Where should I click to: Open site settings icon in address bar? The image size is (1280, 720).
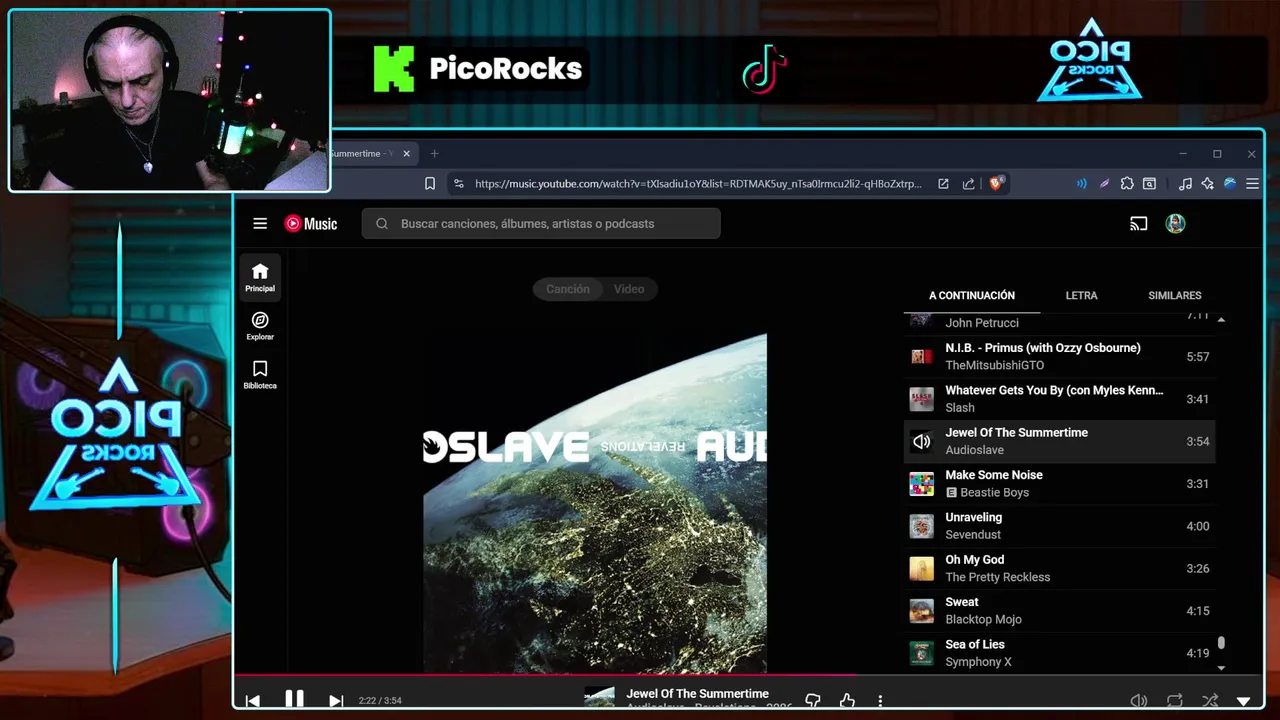[x=459, y=184]
